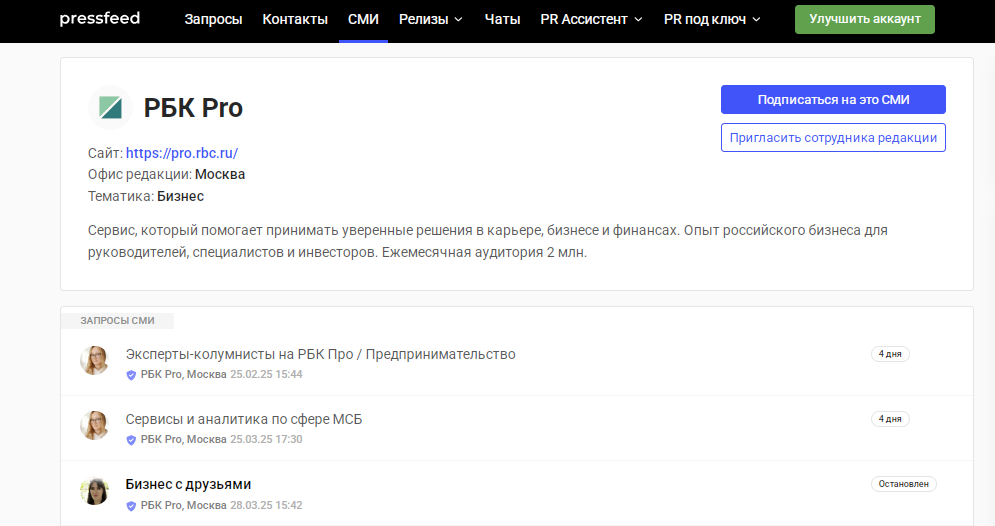Click verified shield icon in Эксперты-колумнисты row
The width and height of the screenshot is (995, 526).
[131, 375]
